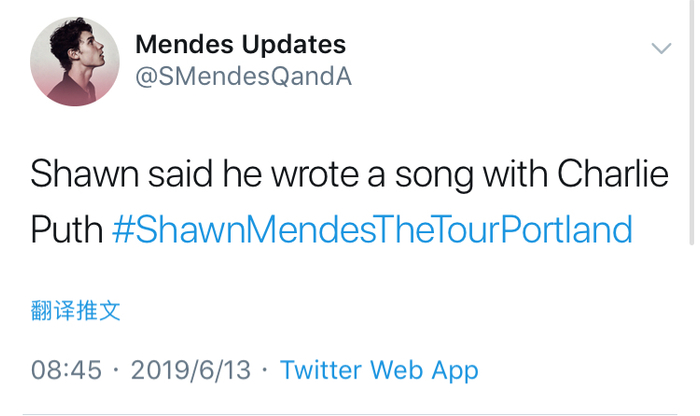The image size is (700, 416).
Task: Click the word "Charlie" in the tweet text
Action: (x=612, y=175)
